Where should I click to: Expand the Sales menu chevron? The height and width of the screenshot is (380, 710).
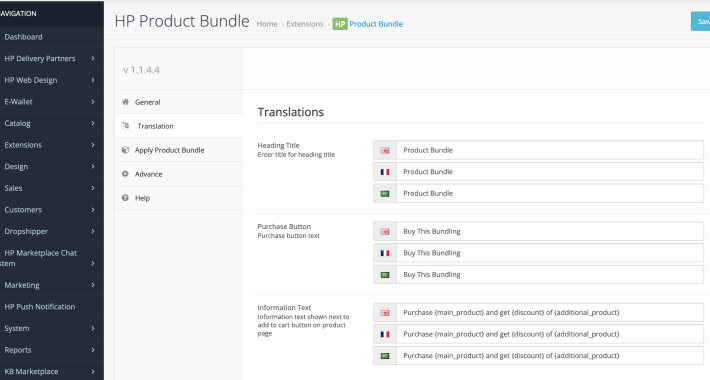[x=93, y=188]
